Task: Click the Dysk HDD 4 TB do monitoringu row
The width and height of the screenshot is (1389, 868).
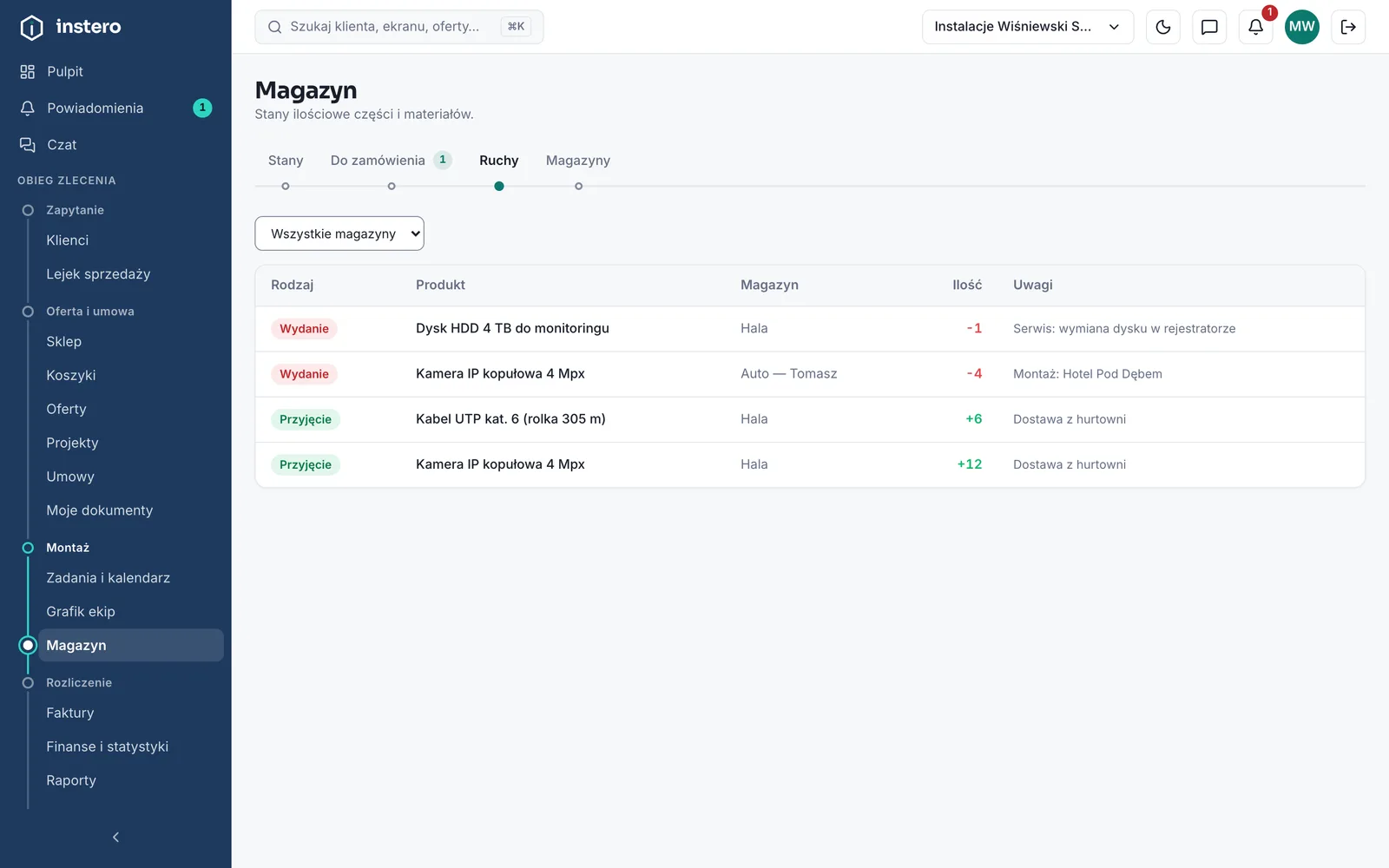Action: point(810,329)
